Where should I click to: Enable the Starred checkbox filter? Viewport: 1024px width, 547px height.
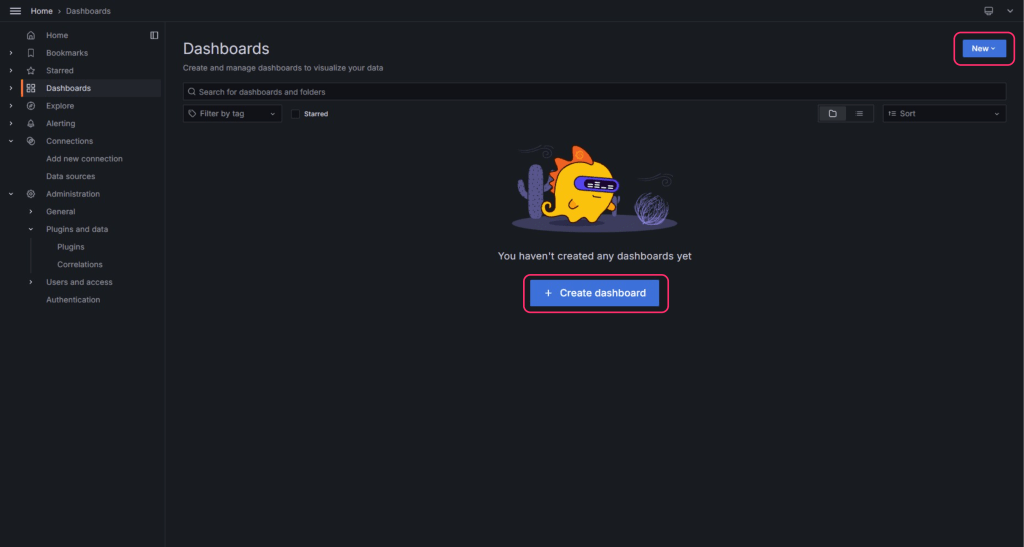point(295,114)
